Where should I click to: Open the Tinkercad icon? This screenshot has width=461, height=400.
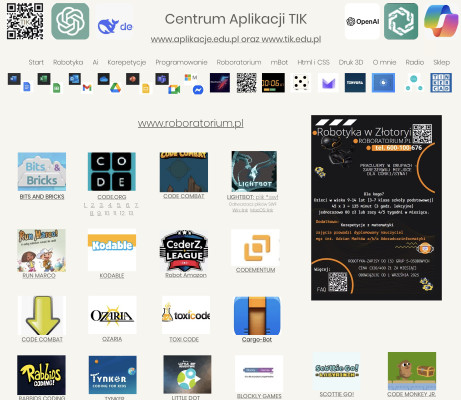[441, 83]
